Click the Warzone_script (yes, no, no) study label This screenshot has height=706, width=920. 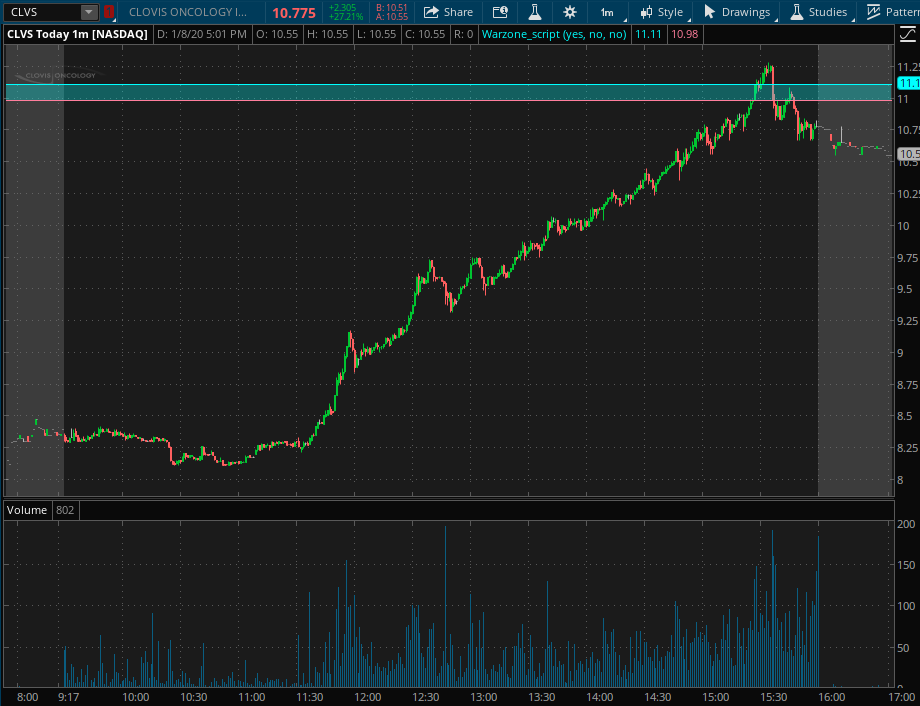[x=554, y=34]
